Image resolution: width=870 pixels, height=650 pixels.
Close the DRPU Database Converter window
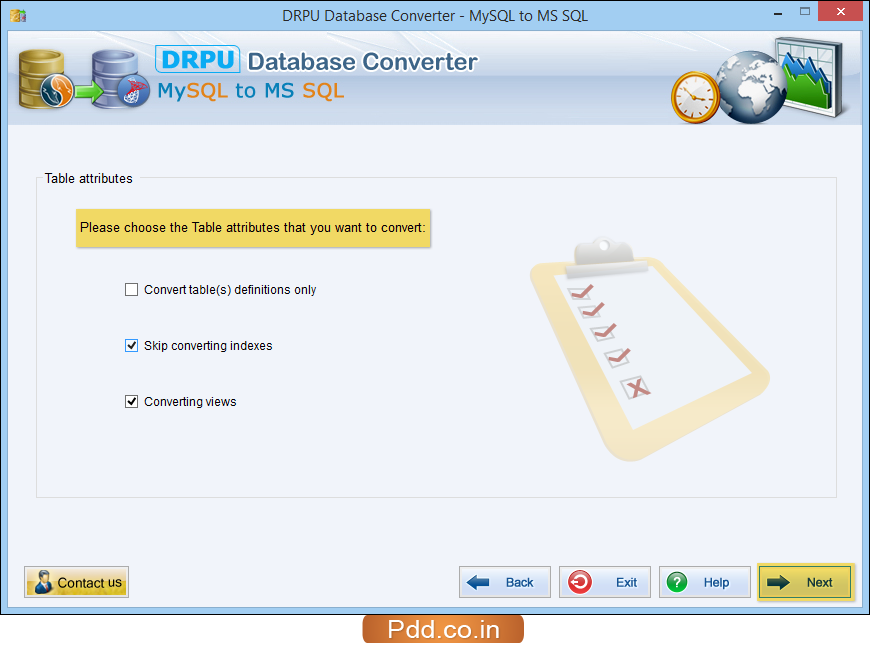[x=841, y=11]
